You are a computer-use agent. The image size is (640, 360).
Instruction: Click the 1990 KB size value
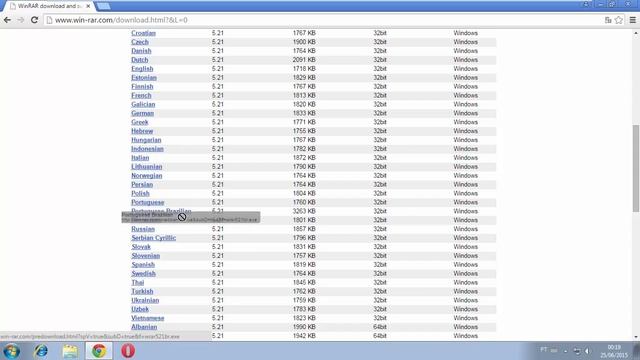304,327
